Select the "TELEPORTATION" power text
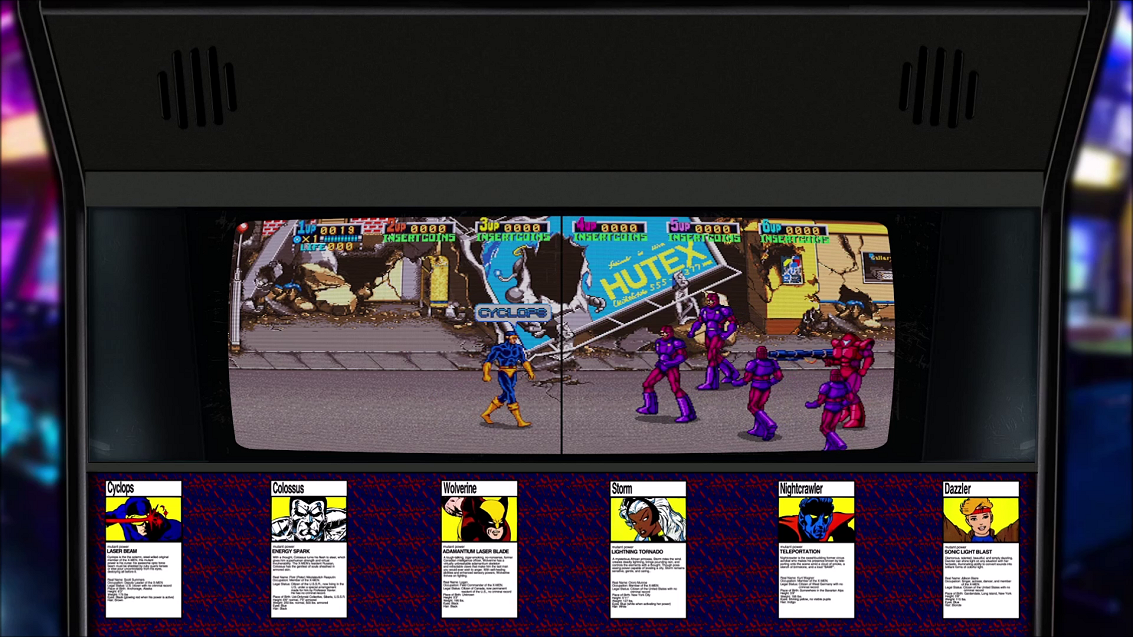Viewport: 1133px width, 637px height. [801, 552]
